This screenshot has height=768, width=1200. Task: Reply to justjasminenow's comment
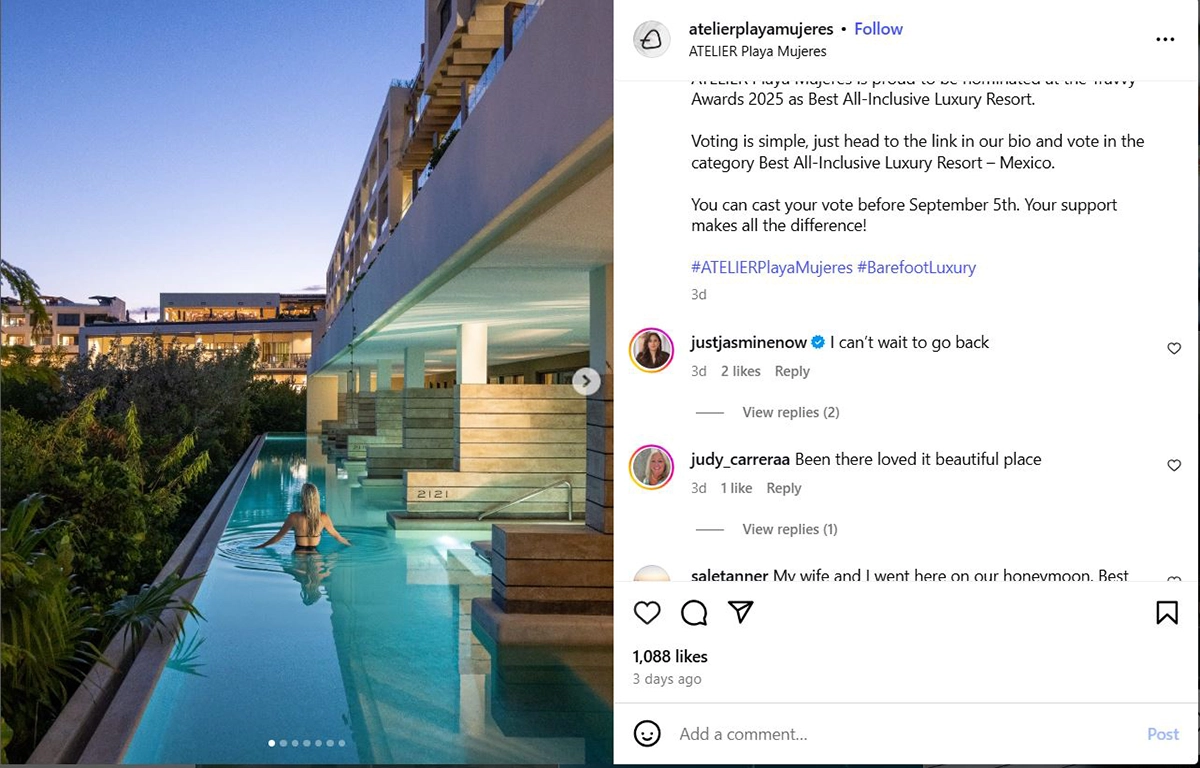[792, 371]
